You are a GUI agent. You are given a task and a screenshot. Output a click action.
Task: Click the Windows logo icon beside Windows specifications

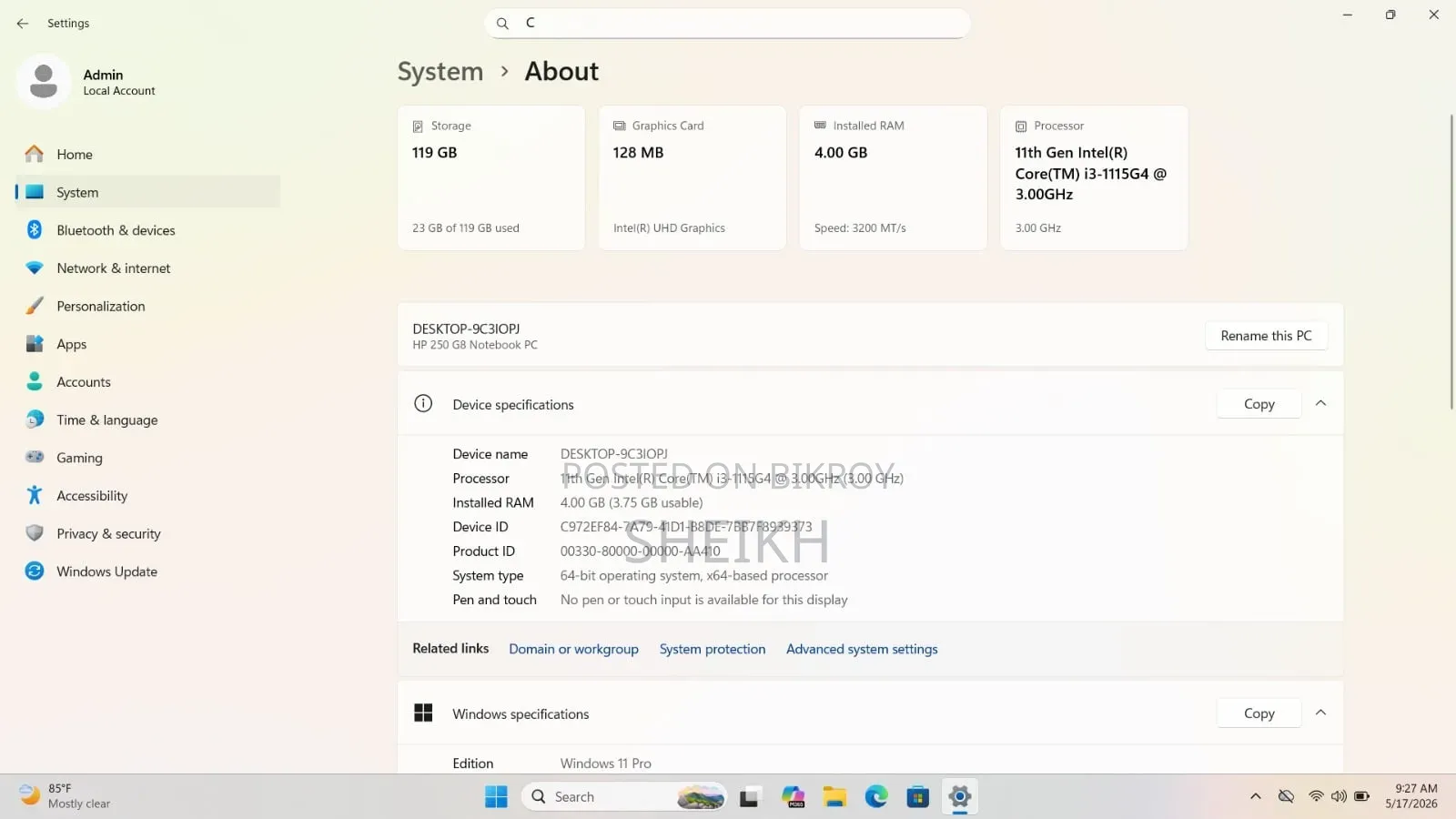[x=423, y=713]
